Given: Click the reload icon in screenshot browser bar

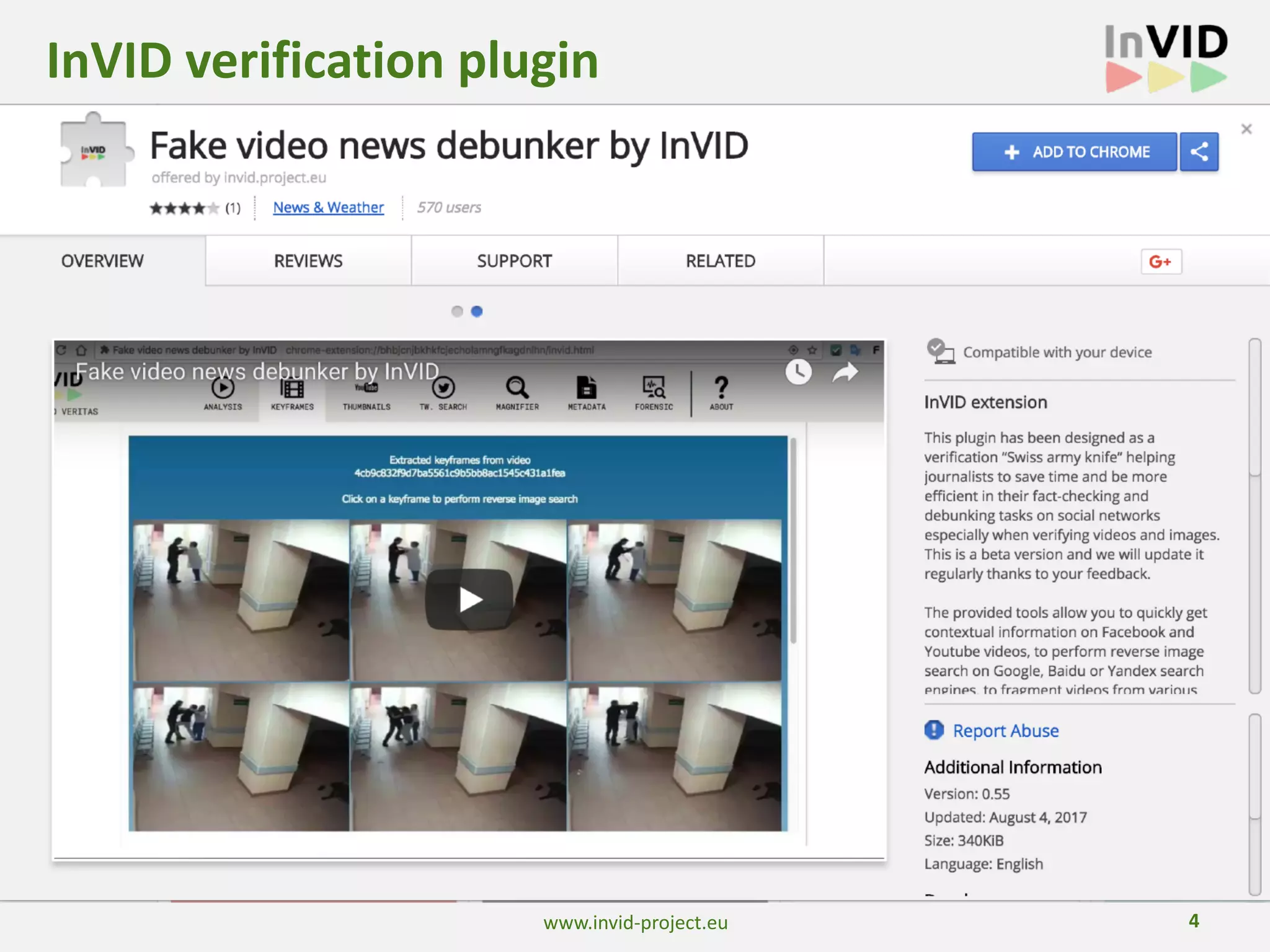Looking at the screenshot, I should tap(61, 350).
